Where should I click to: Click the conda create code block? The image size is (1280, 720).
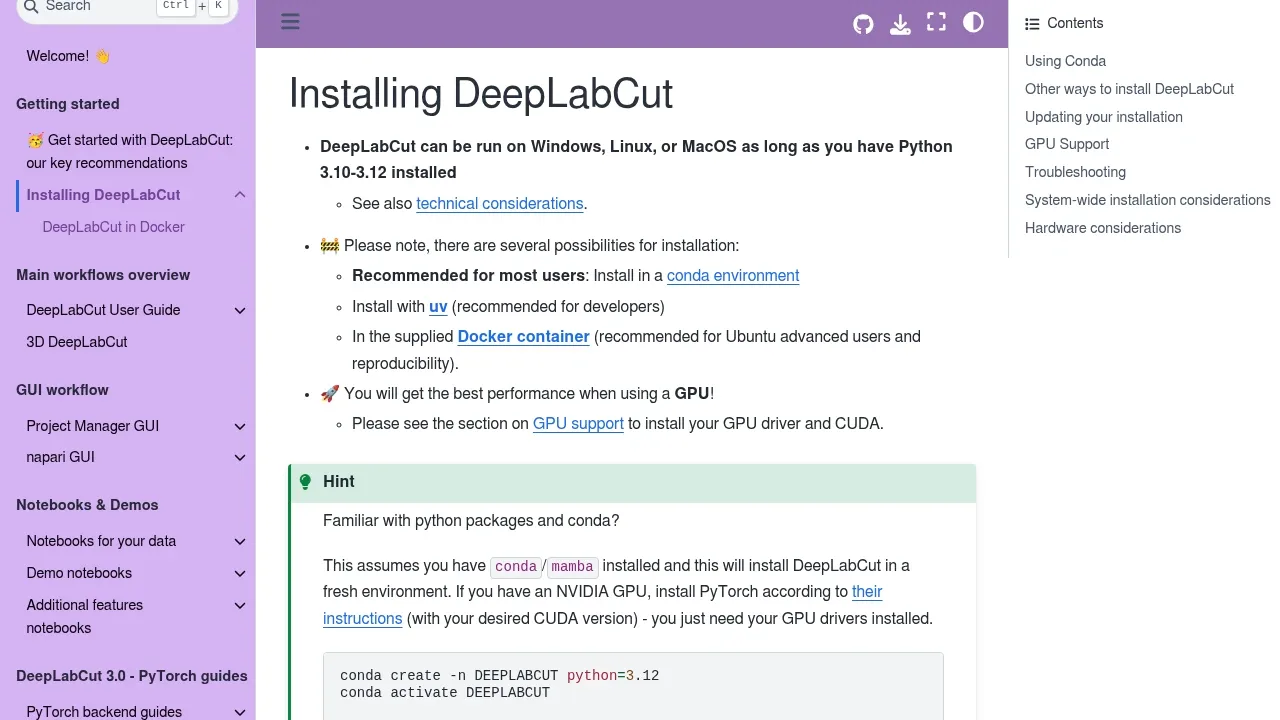(x=633, y=686)
